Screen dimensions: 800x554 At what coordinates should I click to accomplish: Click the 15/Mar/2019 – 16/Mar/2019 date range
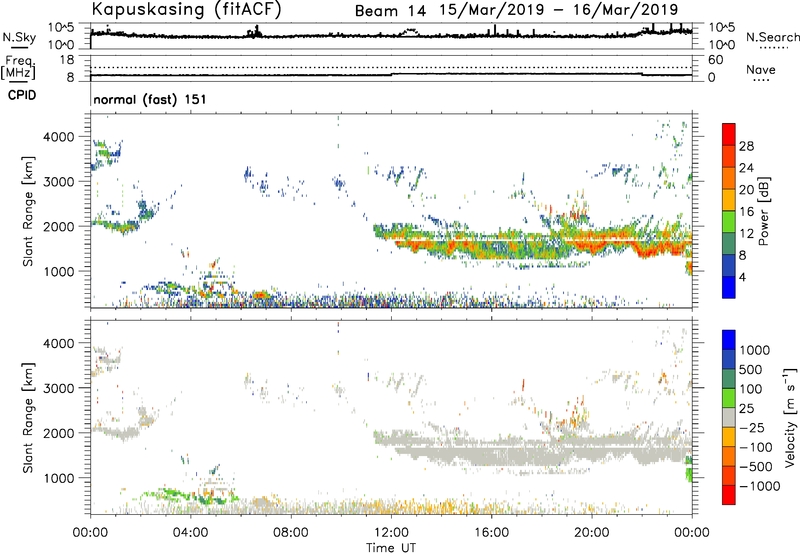[559, 10]
